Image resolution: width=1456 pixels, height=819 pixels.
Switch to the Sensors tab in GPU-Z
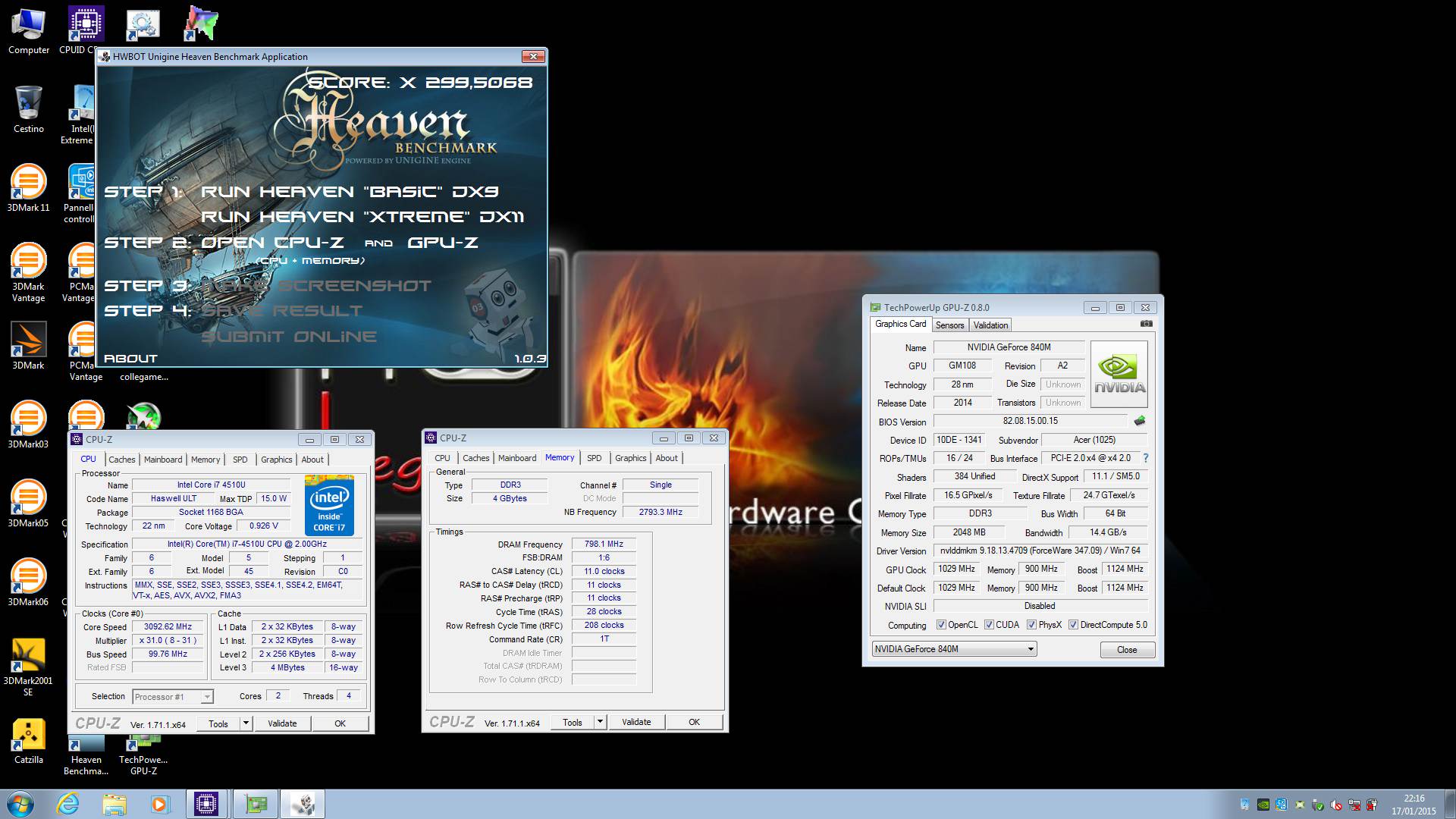coord(949,325)
